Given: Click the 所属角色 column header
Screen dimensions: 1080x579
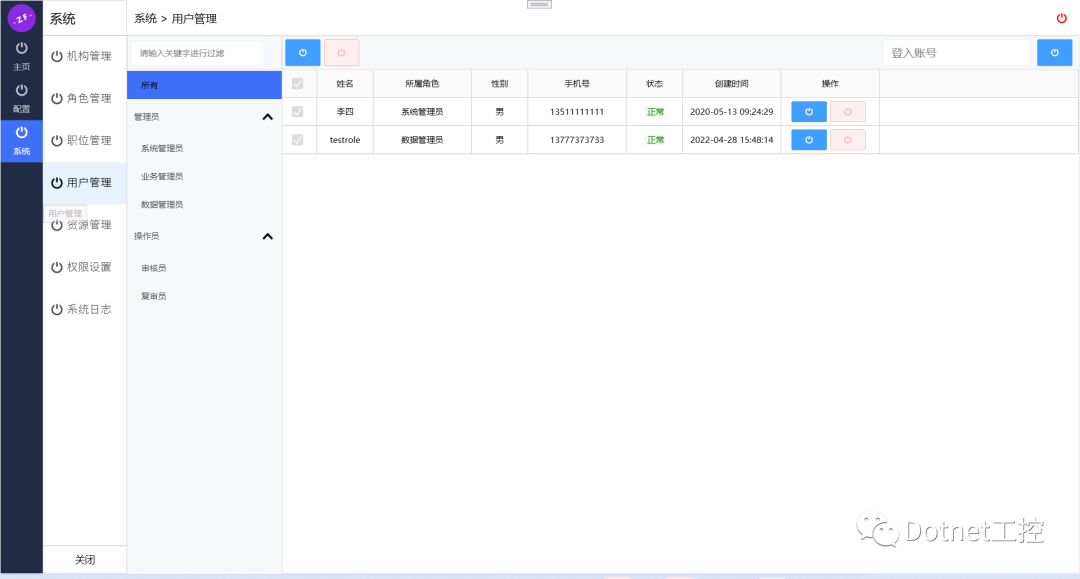Looking at the screenshot, I should [422, 83].
